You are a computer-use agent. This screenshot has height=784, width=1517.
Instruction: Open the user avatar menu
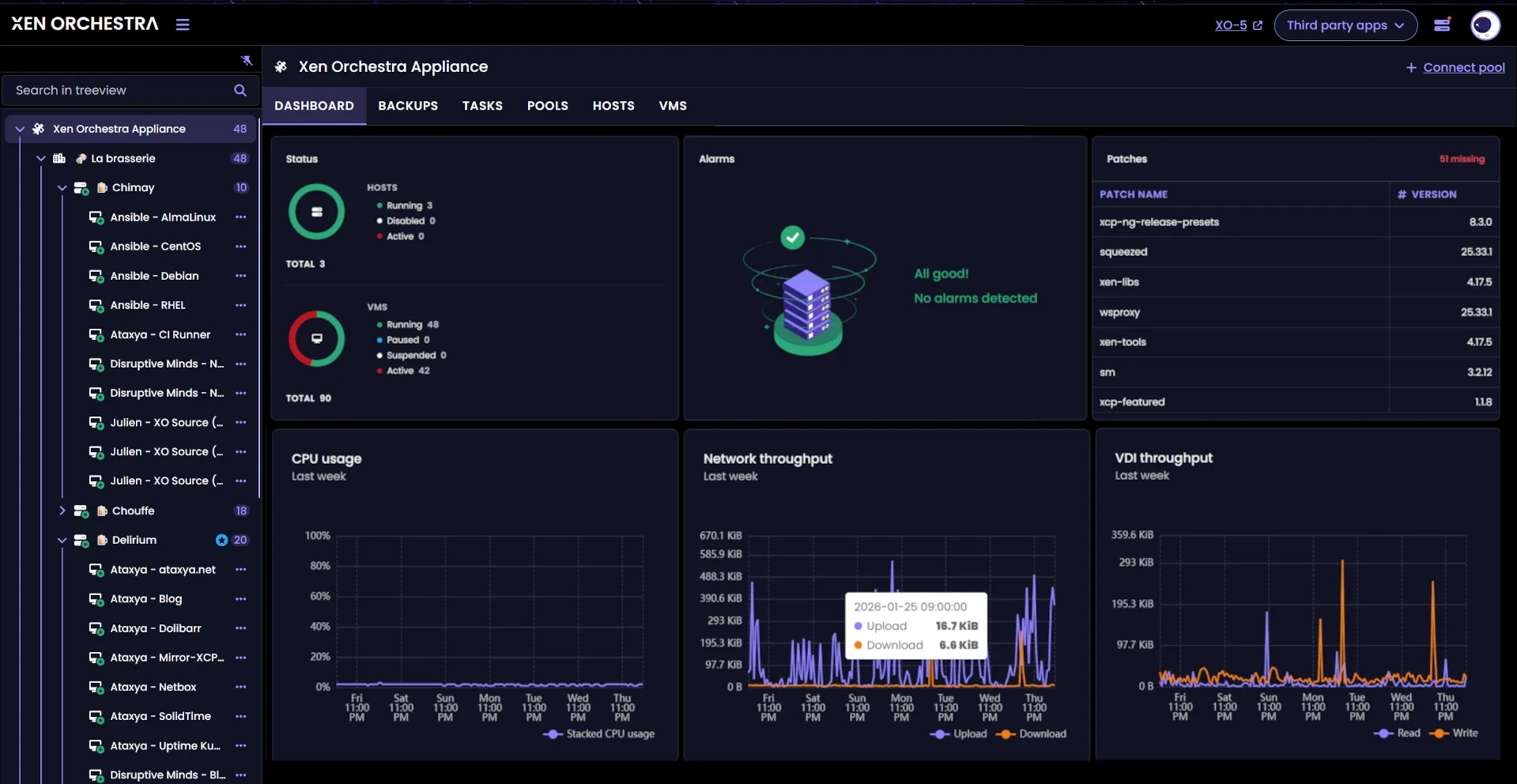1485,25
